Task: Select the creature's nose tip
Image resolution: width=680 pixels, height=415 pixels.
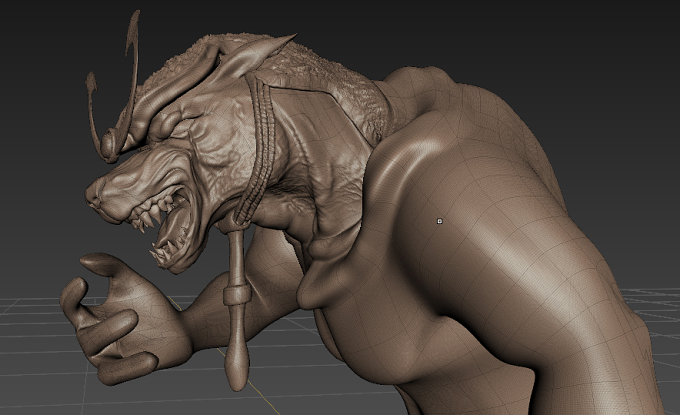Action: [92, 195]
